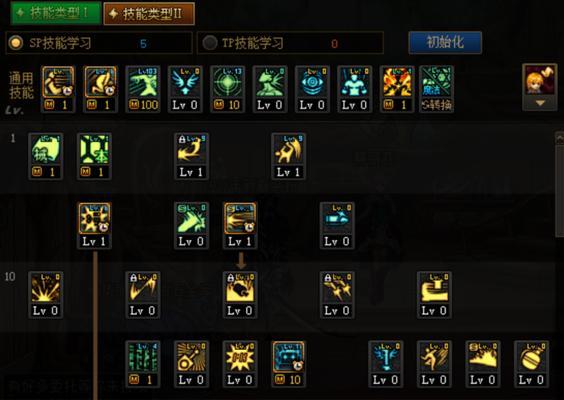Select the blue eye Lv 0 skill
This screenshot has height=400, width=564.
pyautogui.click(x=312, y=89)
